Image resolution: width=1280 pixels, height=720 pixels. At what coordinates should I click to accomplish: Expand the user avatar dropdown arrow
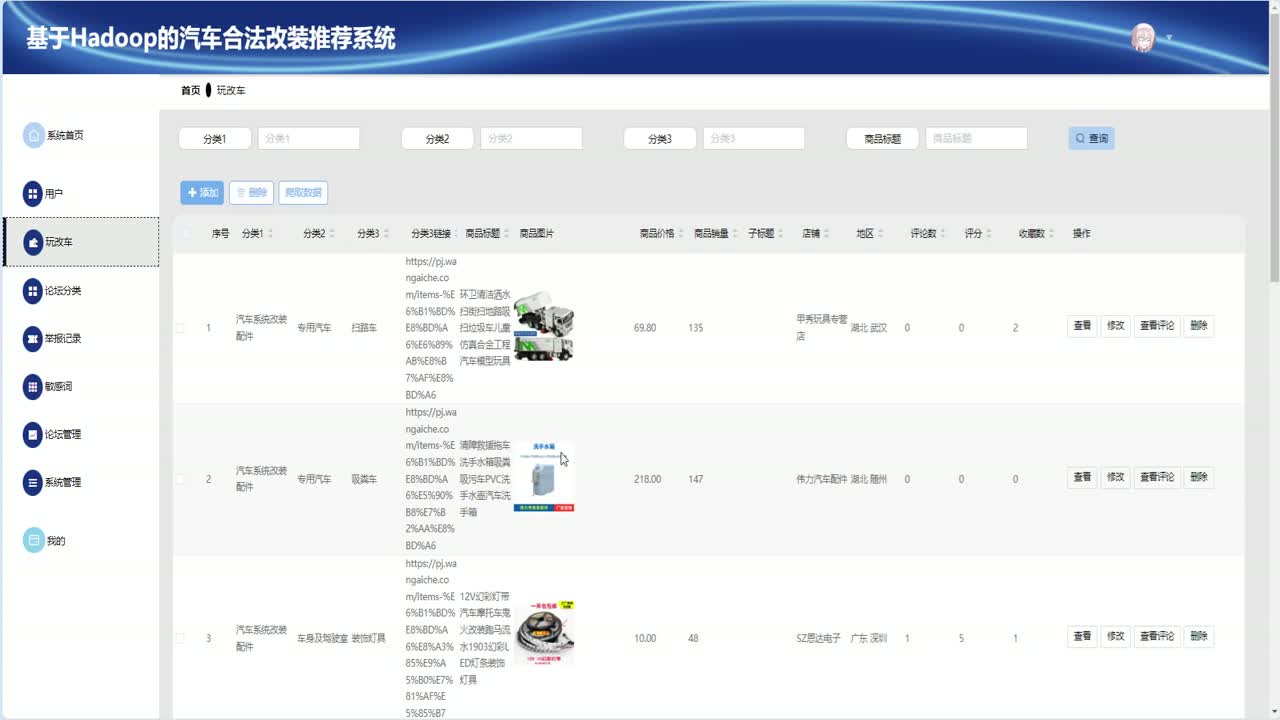tap(1169, 38)
